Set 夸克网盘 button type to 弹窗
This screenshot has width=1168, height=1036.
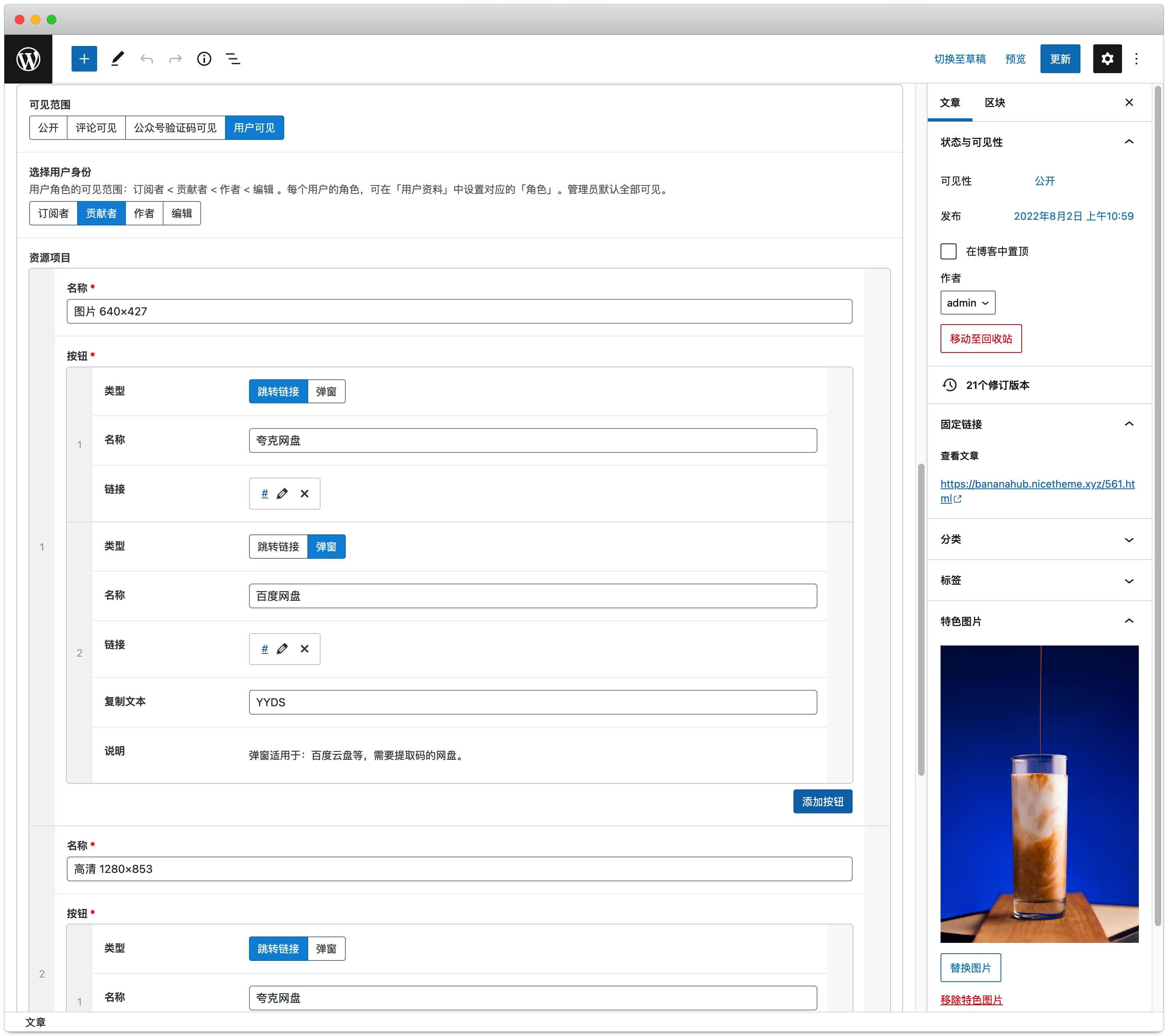tap(326, 392)
